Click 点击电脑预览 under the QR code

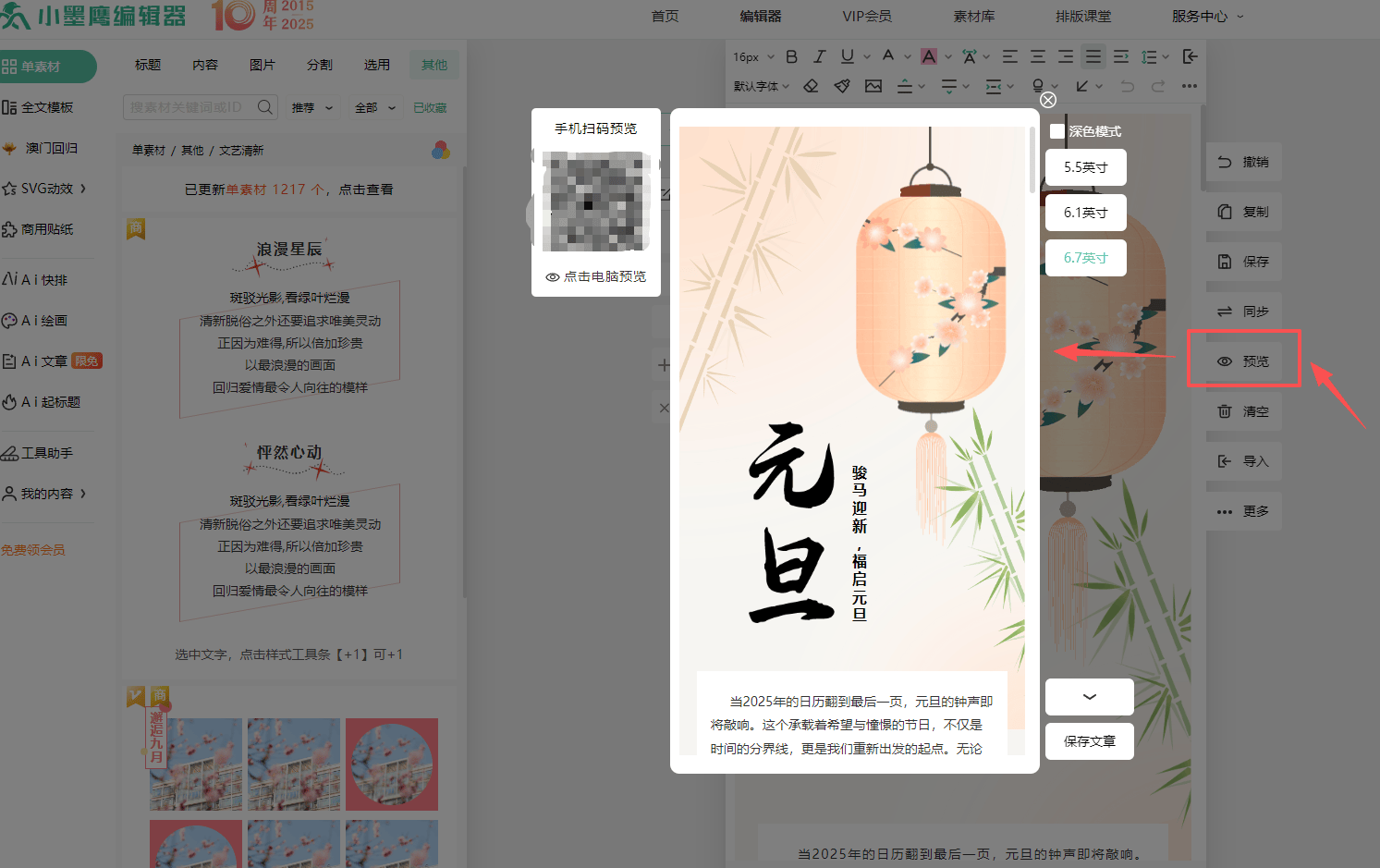(596, 276)
